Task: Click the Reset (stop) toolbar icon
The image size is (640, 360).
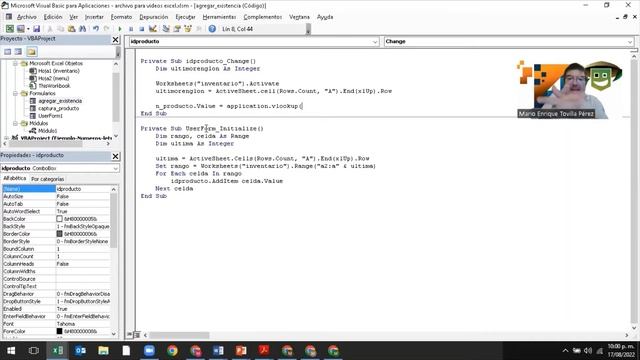Action: coord(141,29)
